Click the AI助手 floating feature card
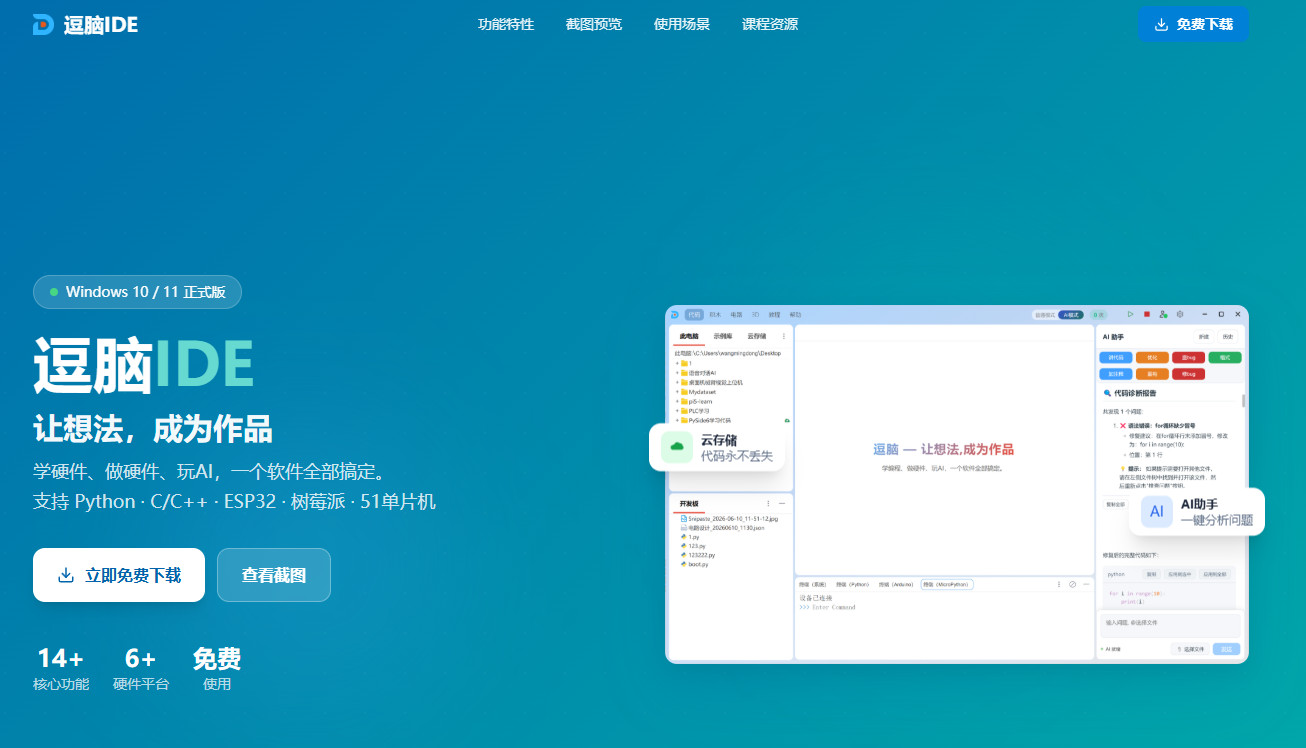 coord(1197,511)
